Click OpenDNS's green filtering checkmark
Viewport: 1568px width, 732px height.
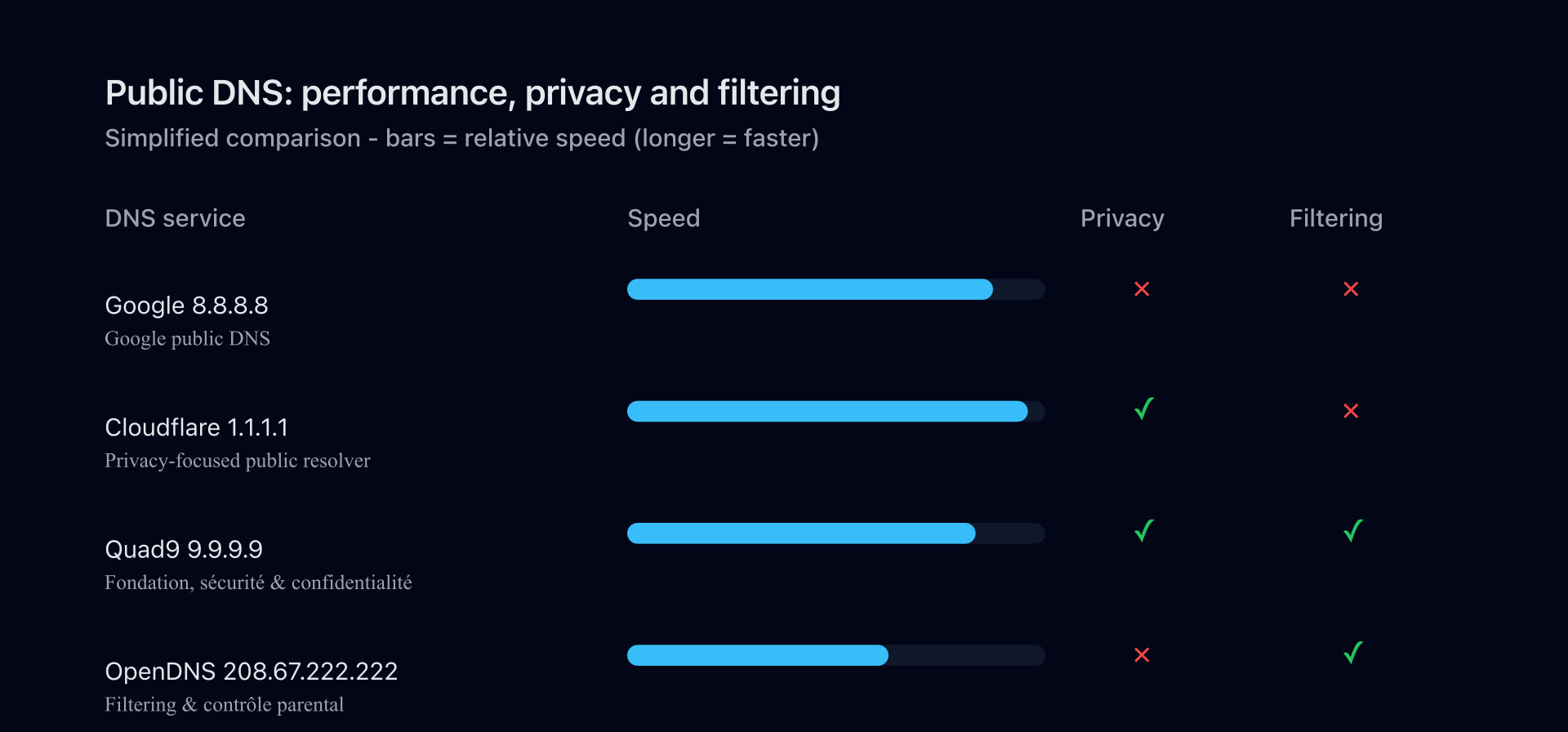(x=1353, y=653)
